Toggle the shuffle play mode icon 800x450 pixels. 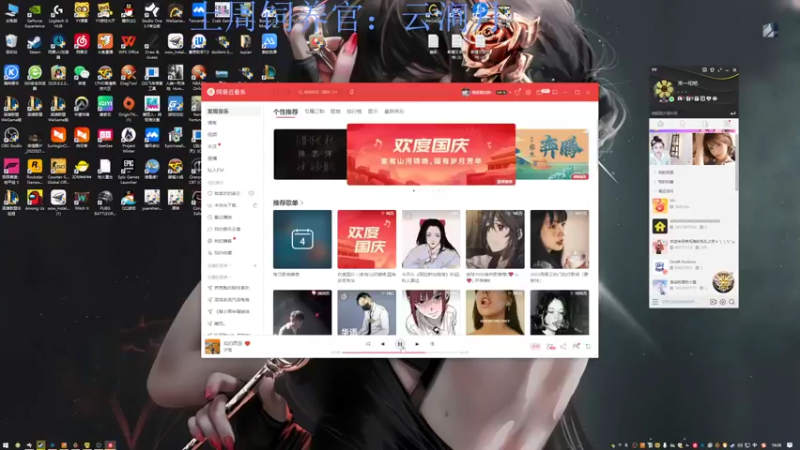(x=367, y=344)
